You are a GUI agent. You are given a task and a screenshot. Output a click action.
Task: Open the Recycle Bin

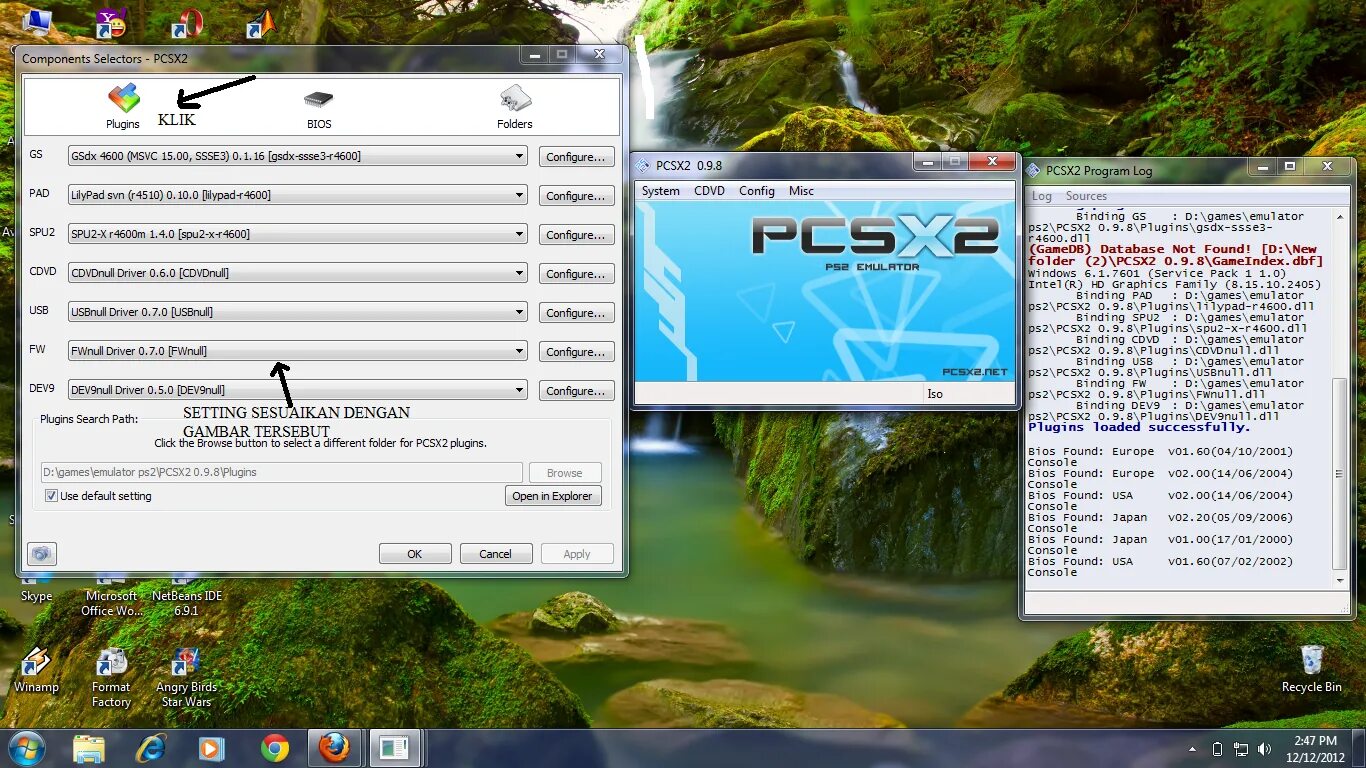pos(1312,669)
